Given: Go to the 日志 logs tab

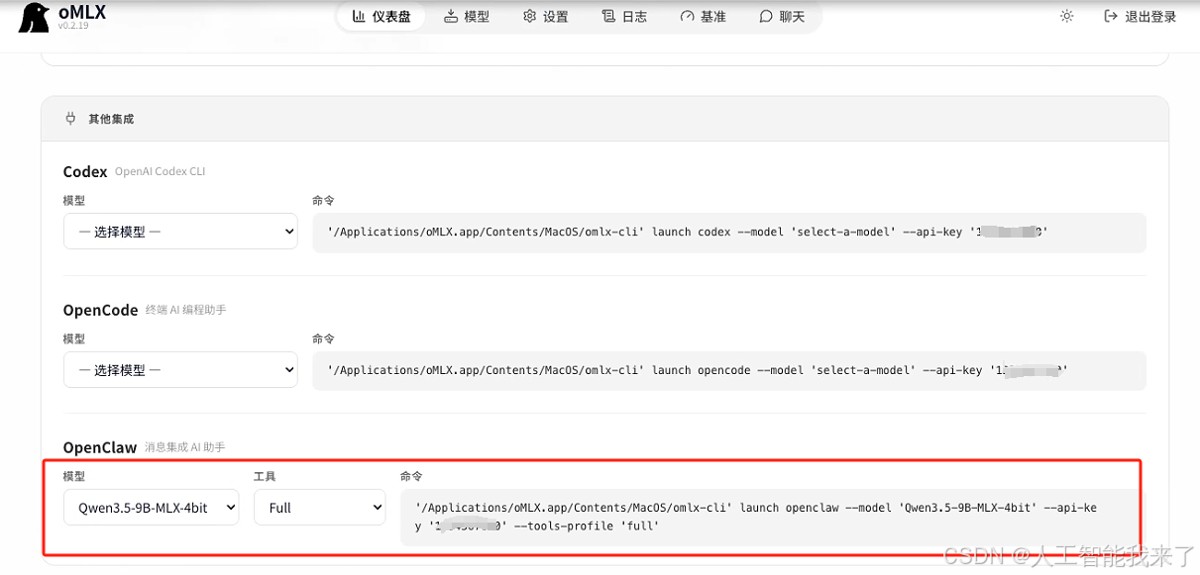Looking at the screenshot, I should point(625,16).
